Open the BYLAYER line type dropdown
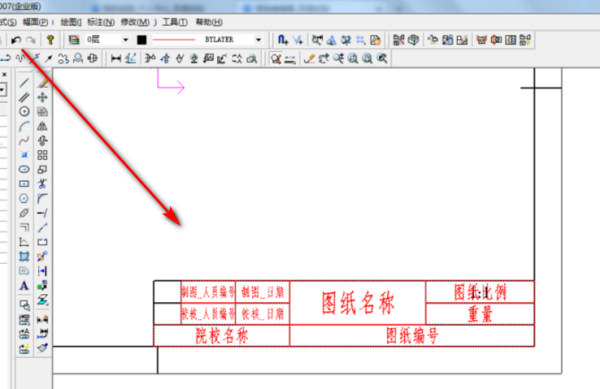This screenshot has height=389, width=600. click(258, 39)
